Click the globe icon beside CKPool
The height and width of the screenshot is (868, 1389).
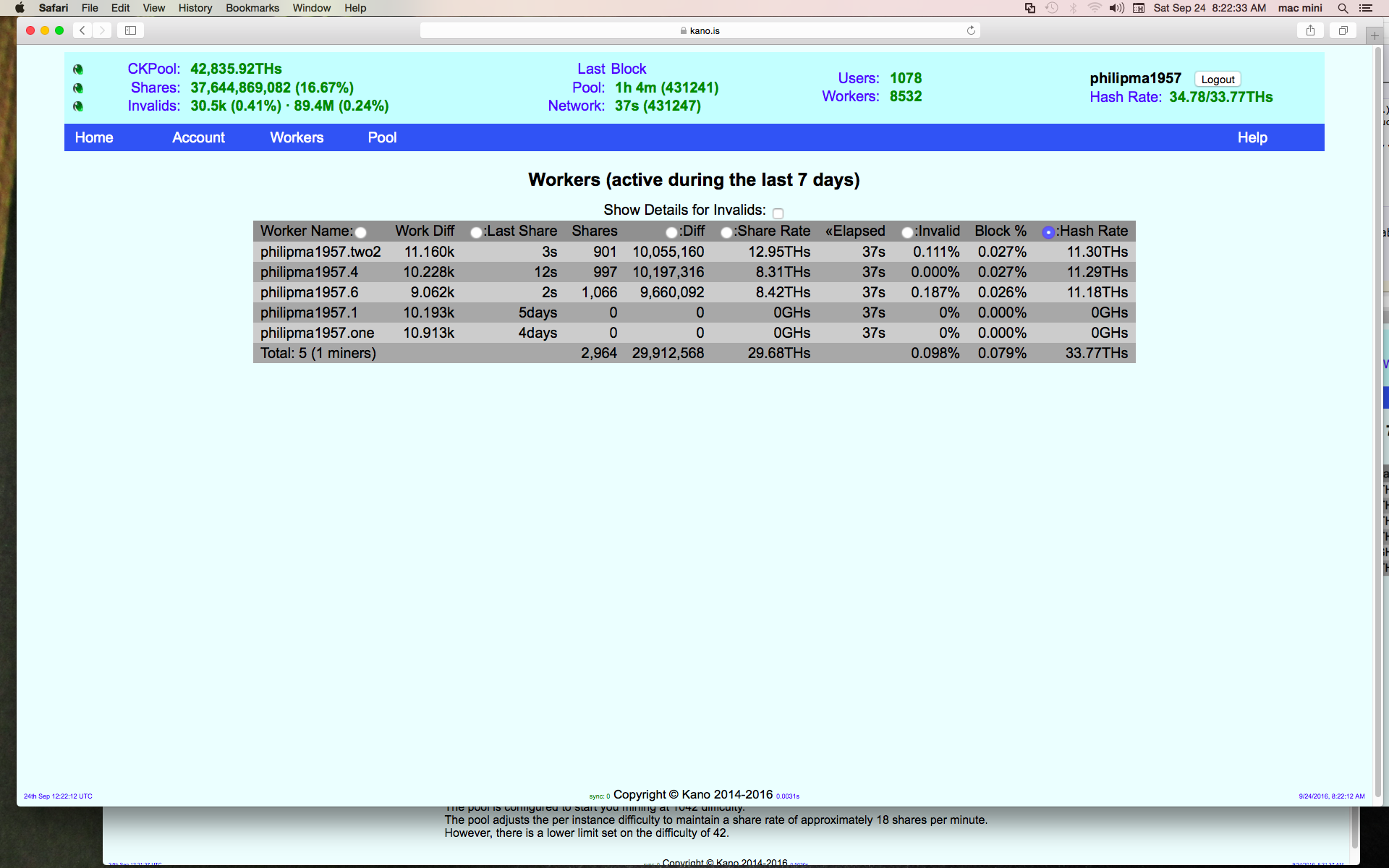pyautogui.click(x=78, y=69)
